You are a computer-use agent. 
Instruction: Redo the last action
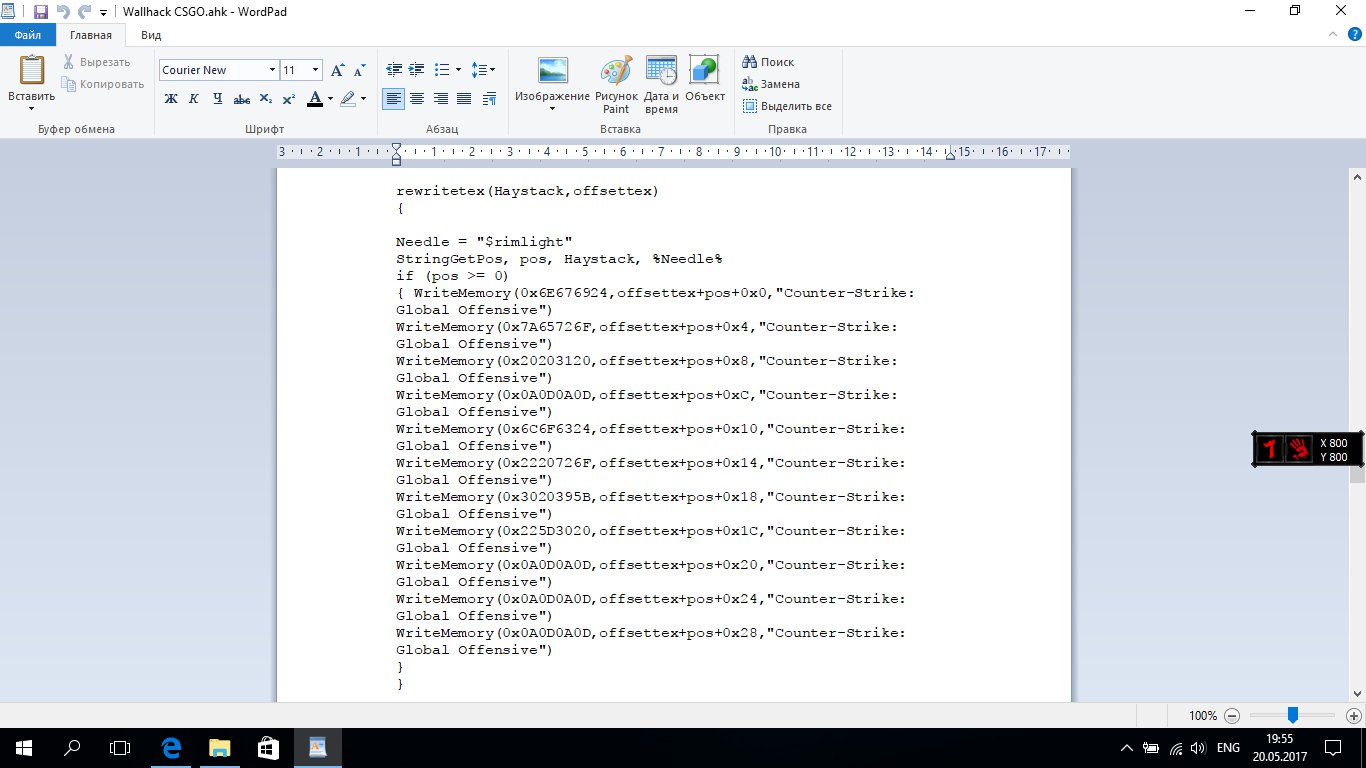click(x=85, y=12)
